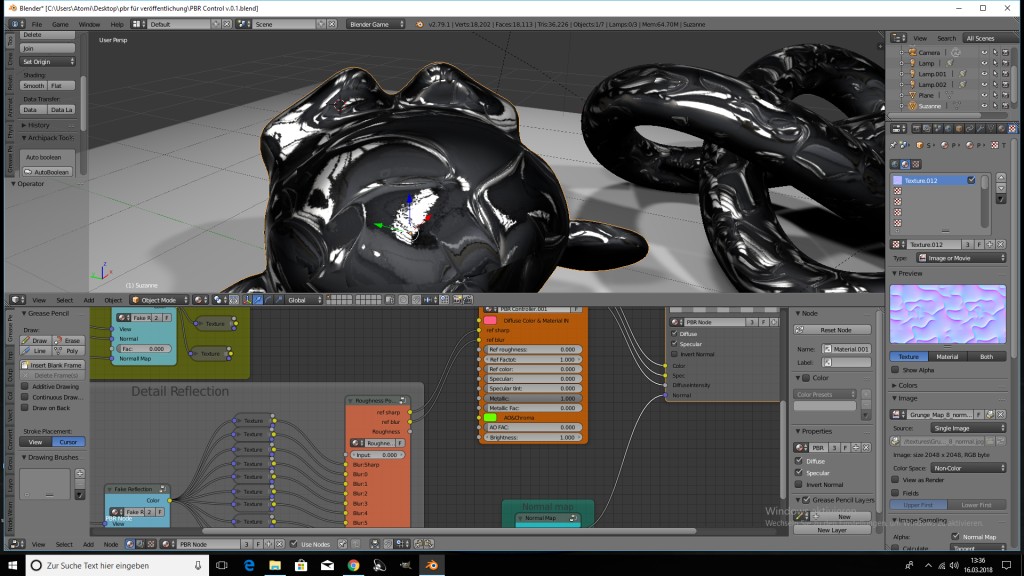This screenshot has height=576, width=1024.
Task: Click the pink Diffuse Color swatch on PBR Controller
Action: point(490,320)
